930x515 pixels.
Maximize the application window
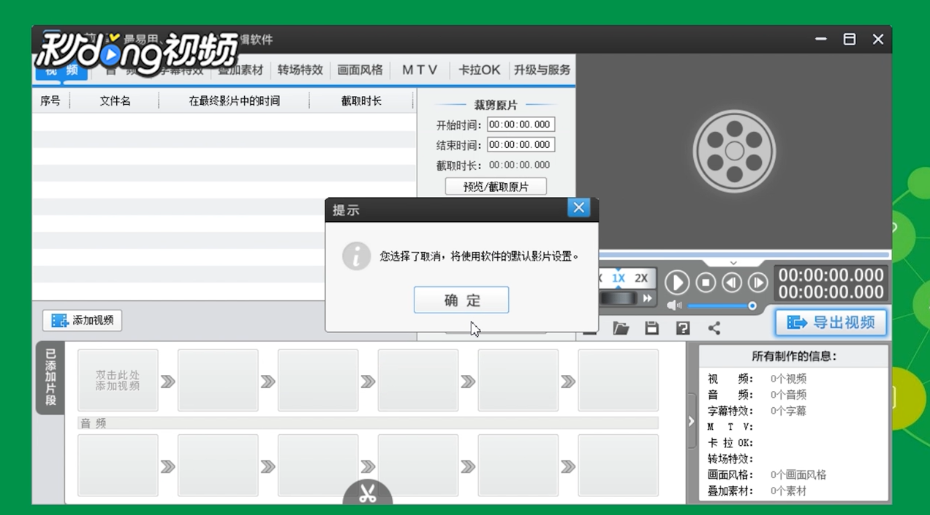849,40
